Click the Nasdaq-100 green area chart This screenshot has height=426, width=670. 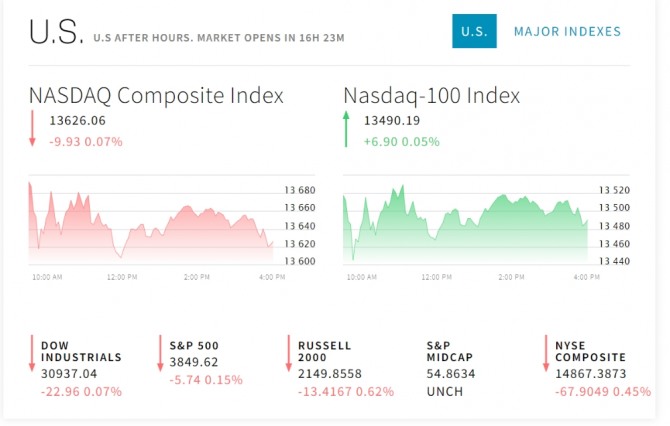click(x=465, y=220)
